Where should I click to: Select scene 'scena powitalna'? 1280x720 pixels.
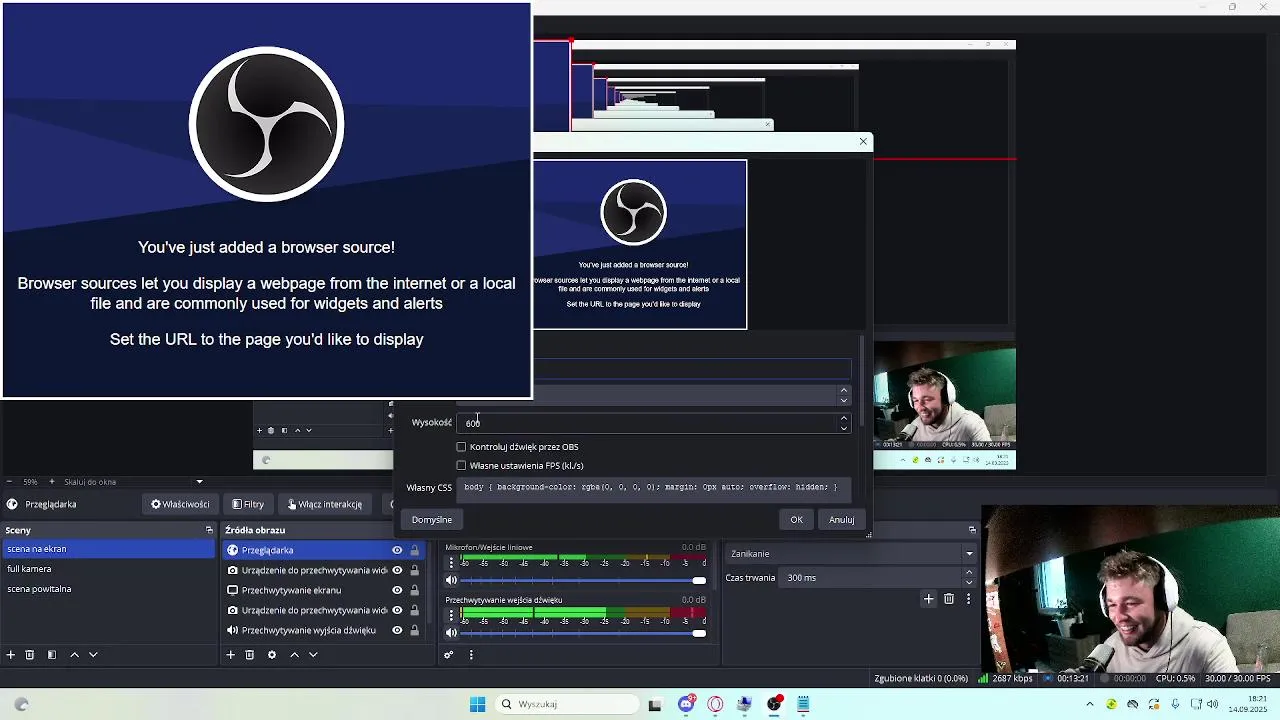tap(109, 589)
